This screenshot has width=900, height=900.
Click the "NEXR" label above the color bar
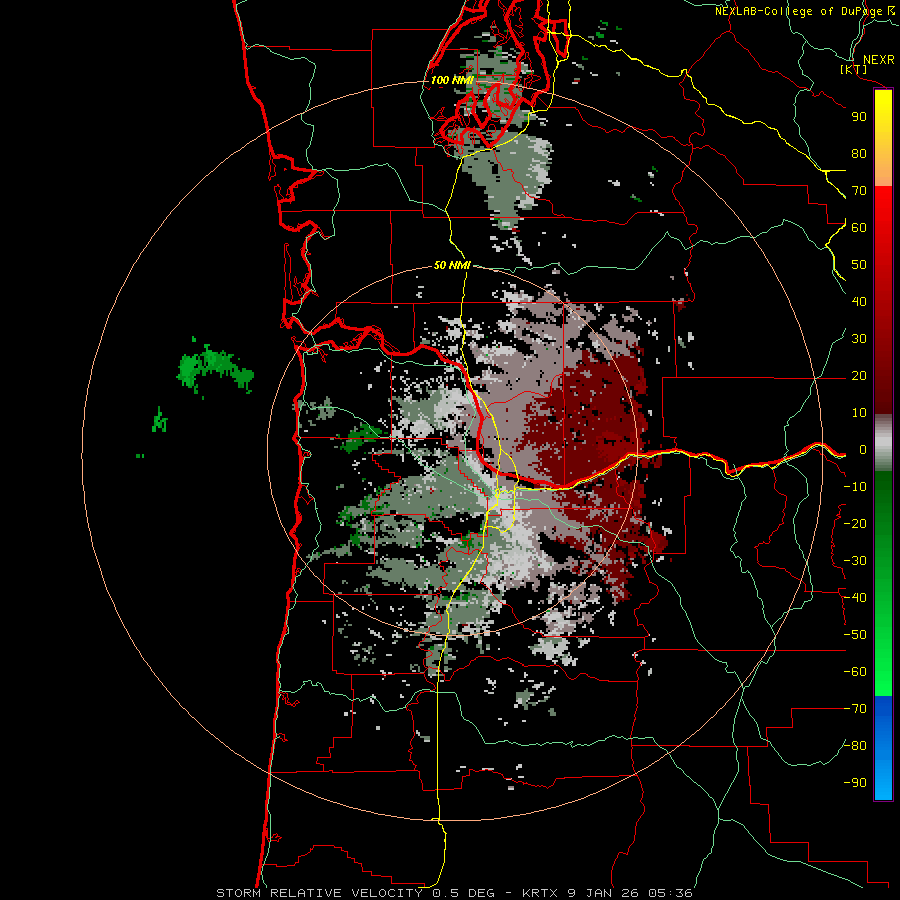click(878, 60)
